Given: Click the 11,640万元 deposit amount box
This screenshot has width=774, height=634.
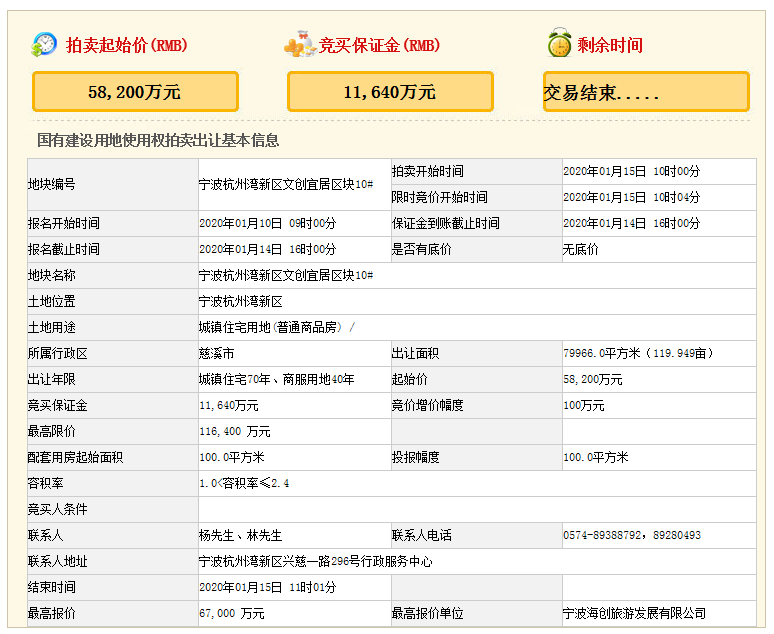Looking at the screenshot, I should tap(390, 92).
